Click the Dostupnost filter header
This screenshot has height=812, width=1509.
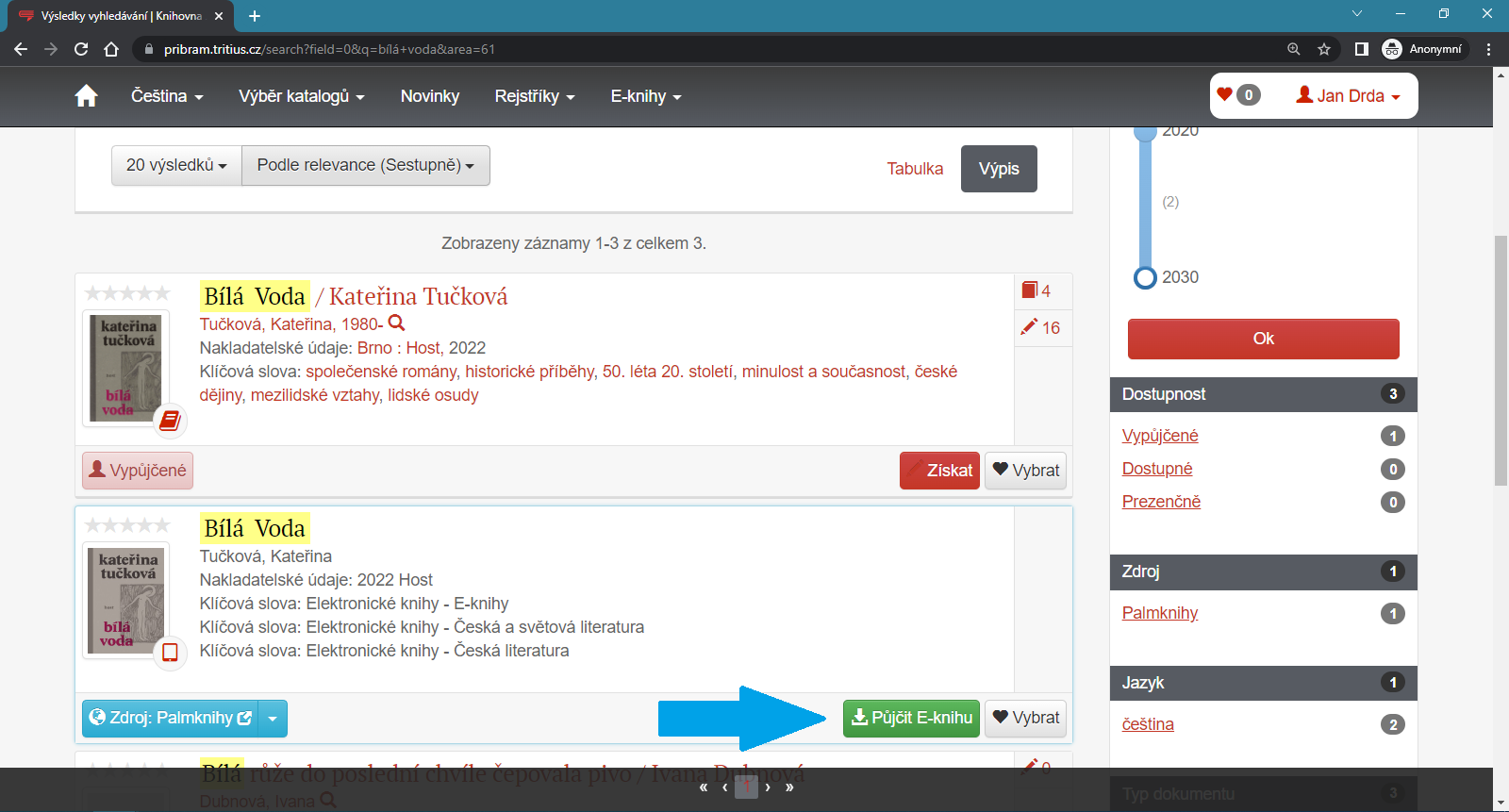(1264, 394)
